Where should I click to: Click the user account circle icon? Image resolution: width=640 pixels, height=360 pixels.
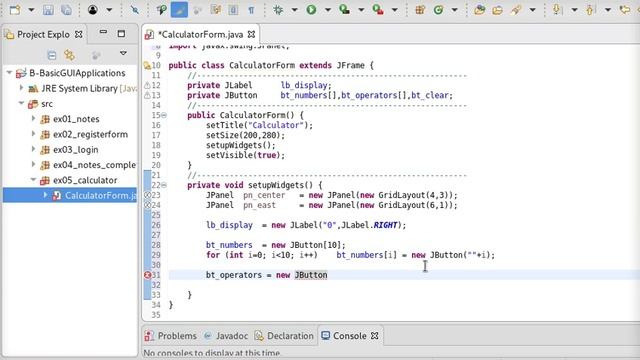(x=93, y=10)
